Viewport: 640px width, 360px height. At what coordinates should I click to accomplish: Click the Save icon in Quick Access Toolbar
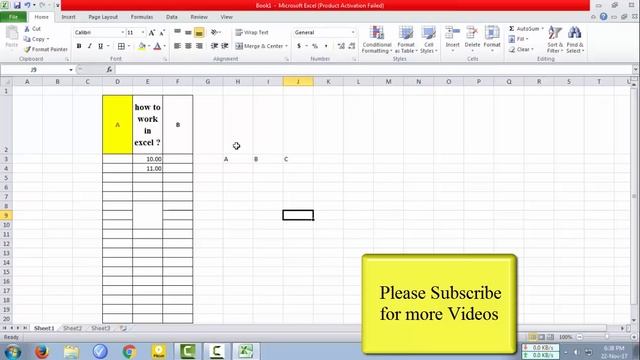17,5
